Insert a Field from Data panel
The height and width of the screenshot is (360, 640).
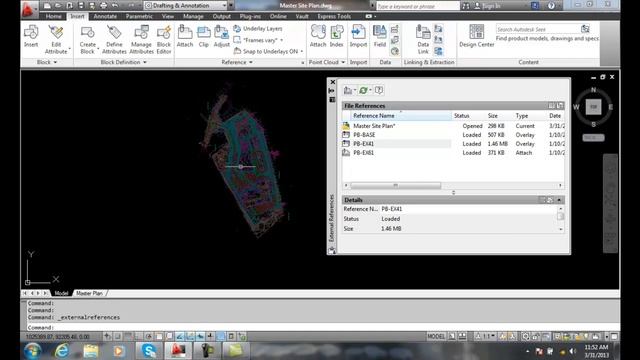point(380,36)
